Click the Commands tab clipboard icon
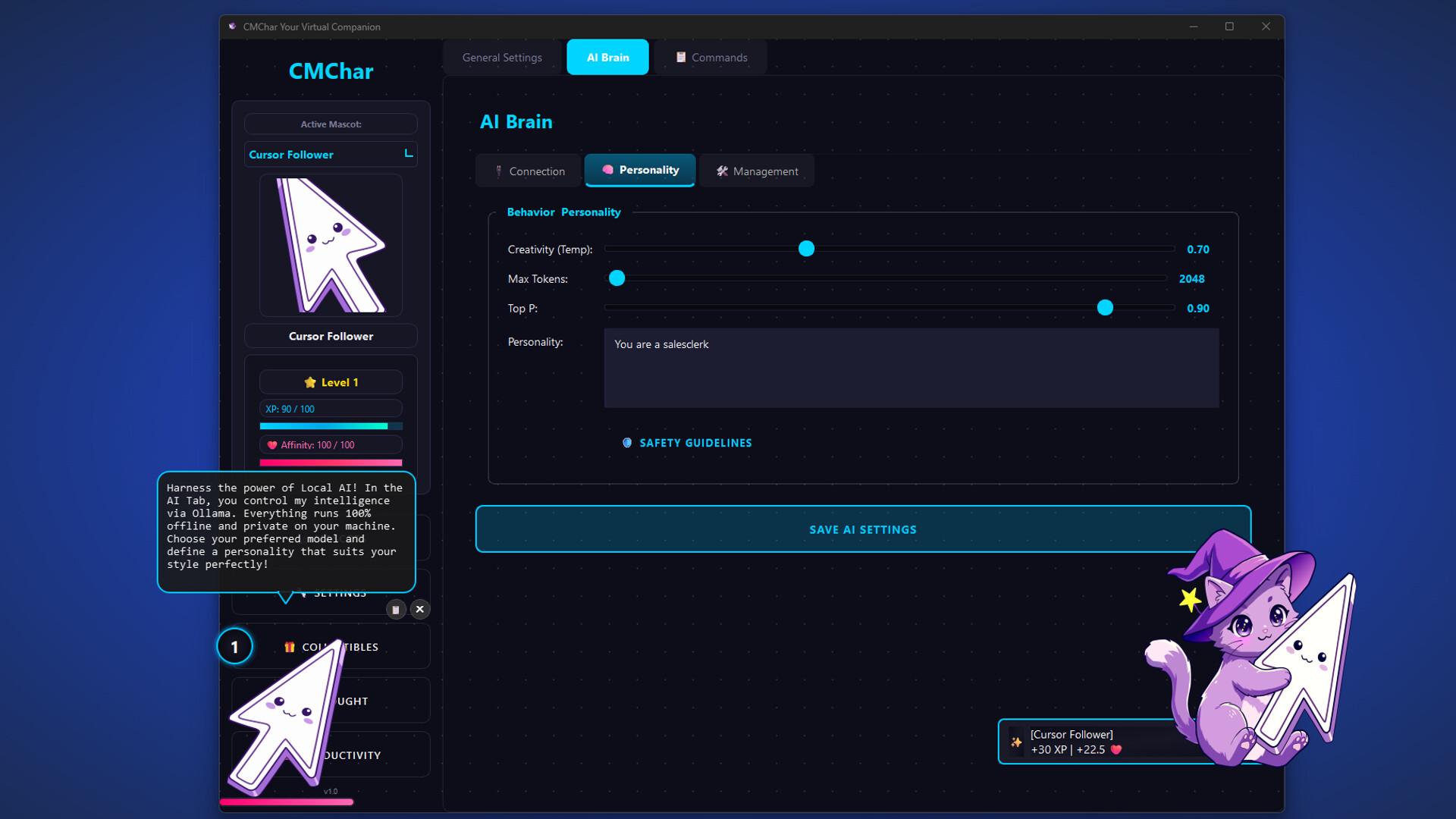 (x=681, y=57)
